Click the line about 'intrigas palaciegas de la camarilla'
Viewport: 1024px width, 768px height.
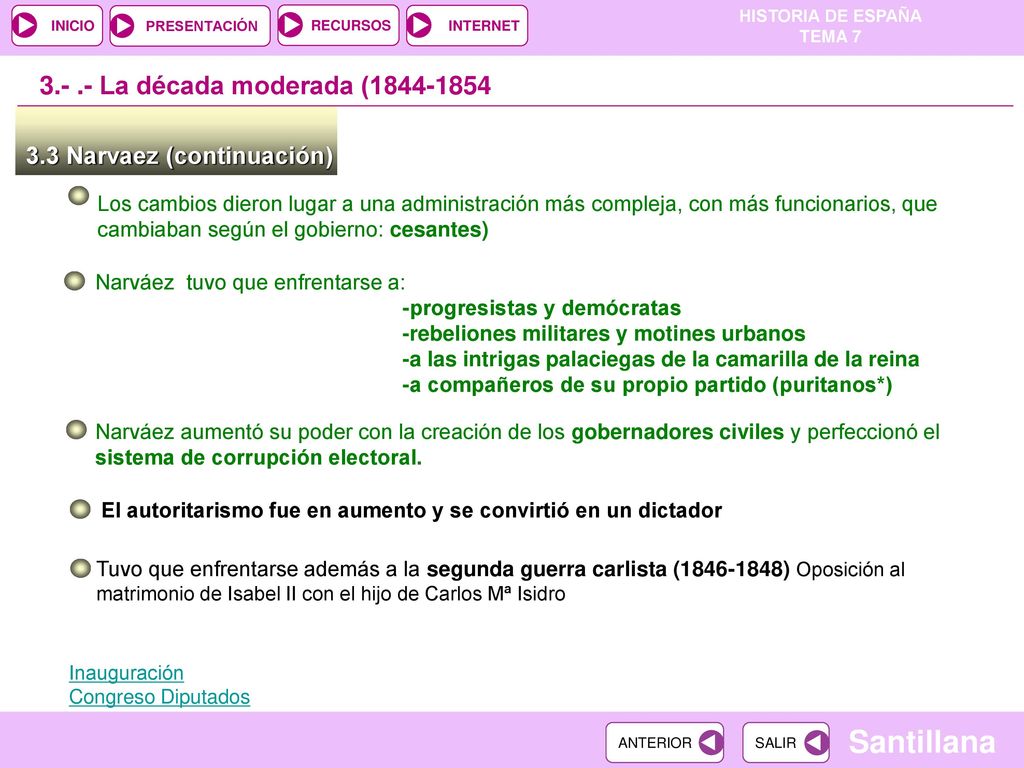point(660,359)
